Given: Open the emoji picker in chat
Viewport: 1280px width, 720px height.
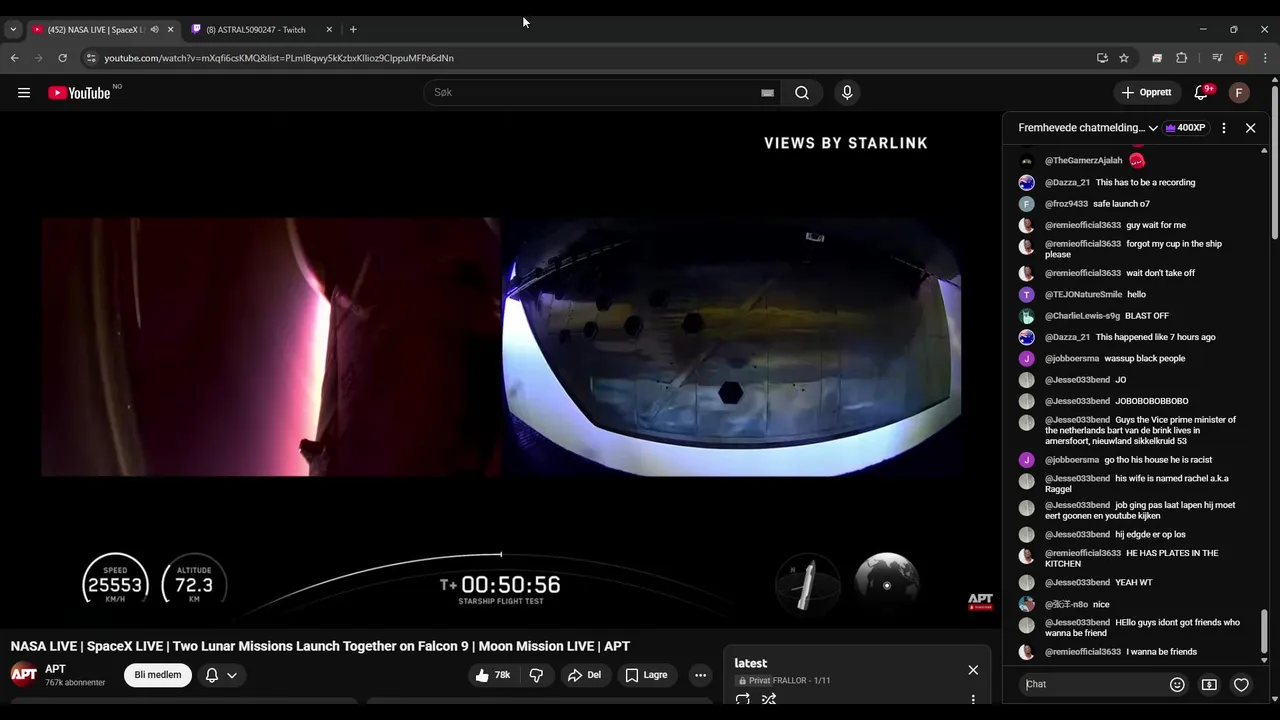Looking at the screenshot, I should (x=1177, y=684).
